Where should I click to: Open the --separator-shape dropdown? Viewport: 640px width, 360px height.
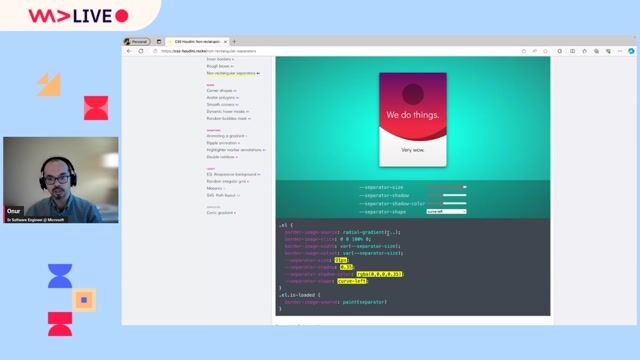pos(447,211)
